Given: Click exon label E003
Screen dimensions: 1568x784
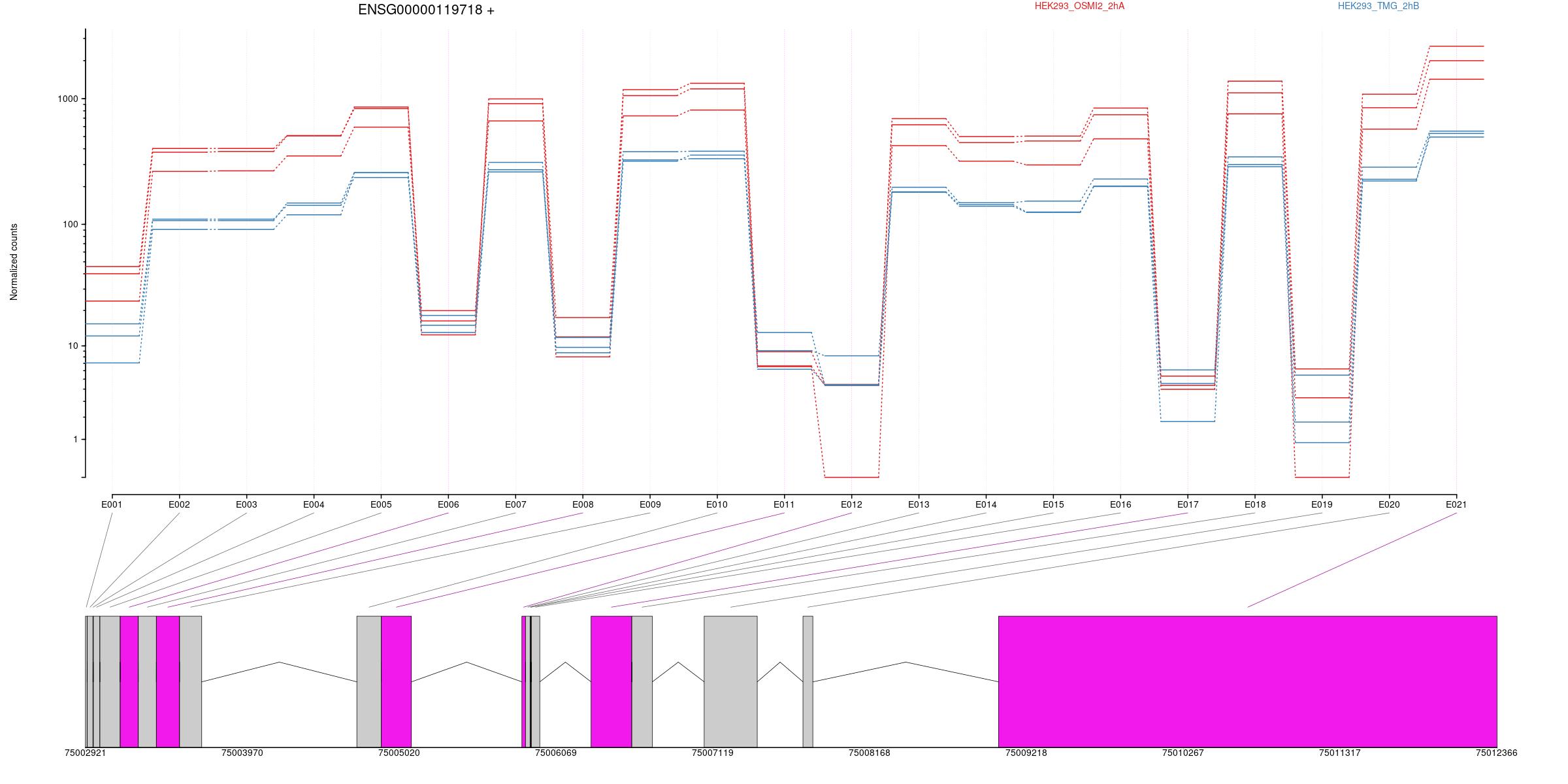Looking at the screenshot, I should (246, 504).
